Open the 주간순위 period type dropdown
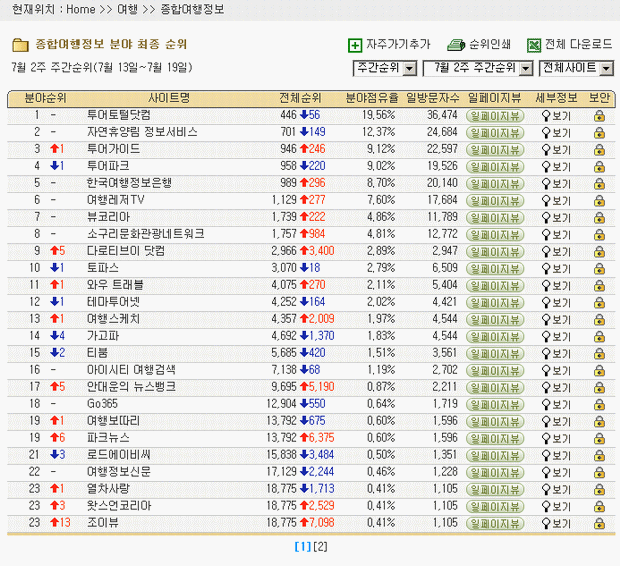The height and width of the screenshot is (566, 620). coord(385,68)
